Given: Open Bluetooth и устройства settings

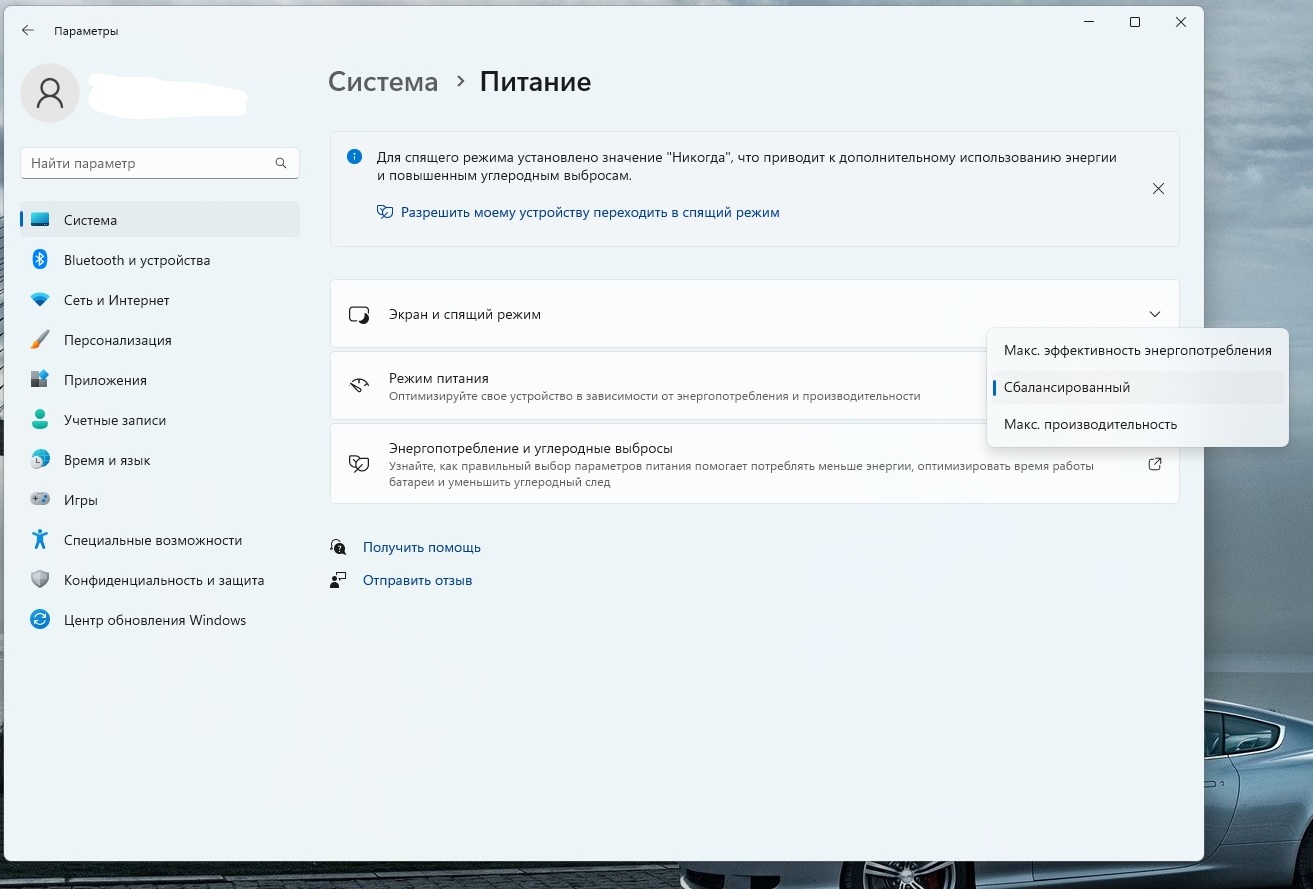Looking at the screenshot, I should tap(160, 260).
